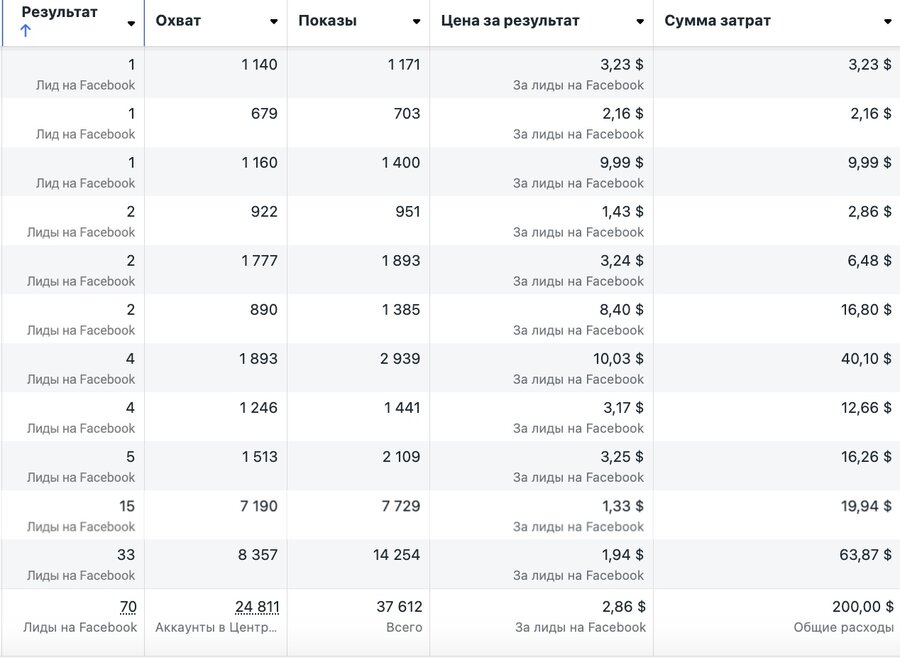900x658 pixels.
Task: Select impressions cell 2 109
Action: point(401,457)
